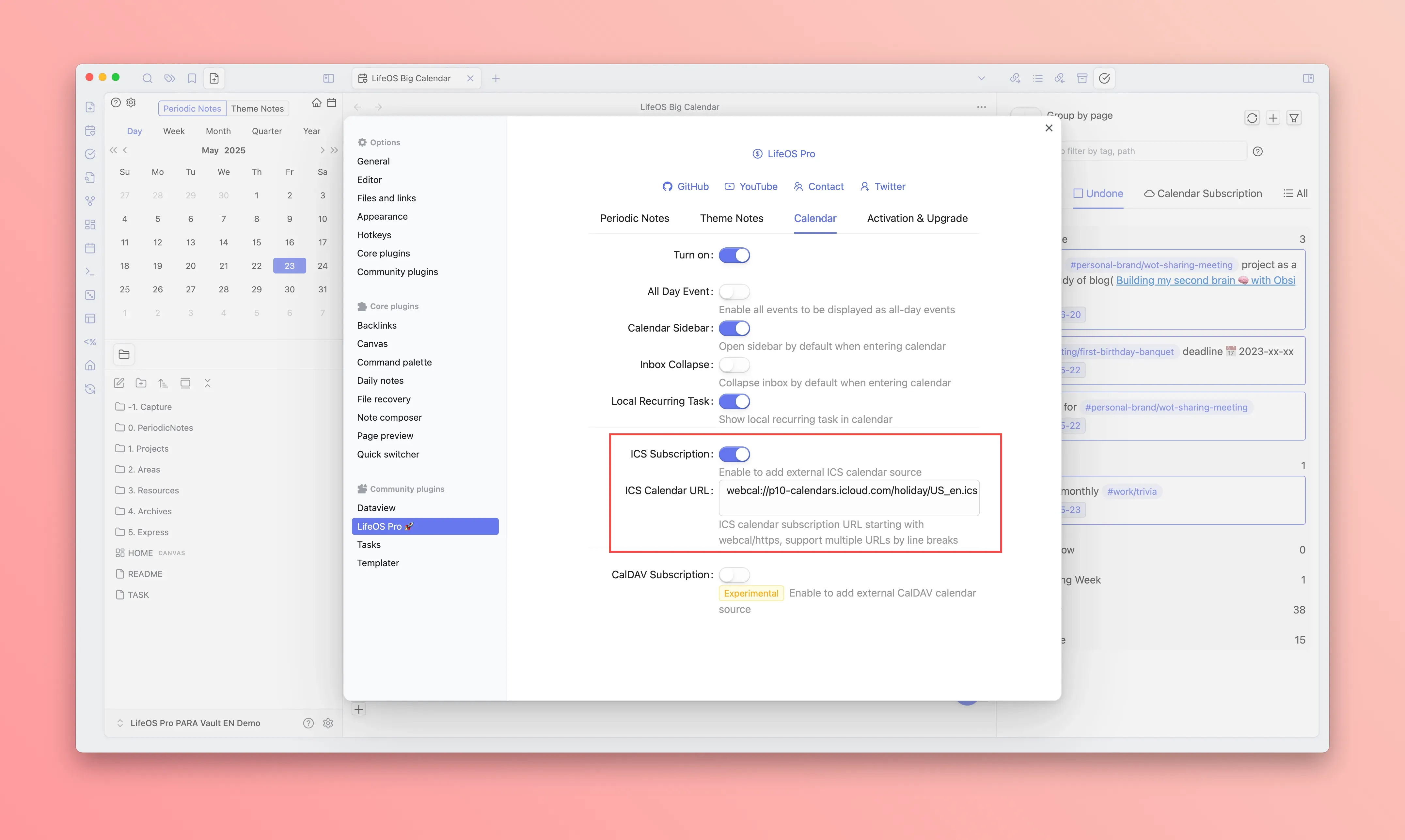Click the ICS Calendar URL text field
1405x840 pixels.
[848, 498]
